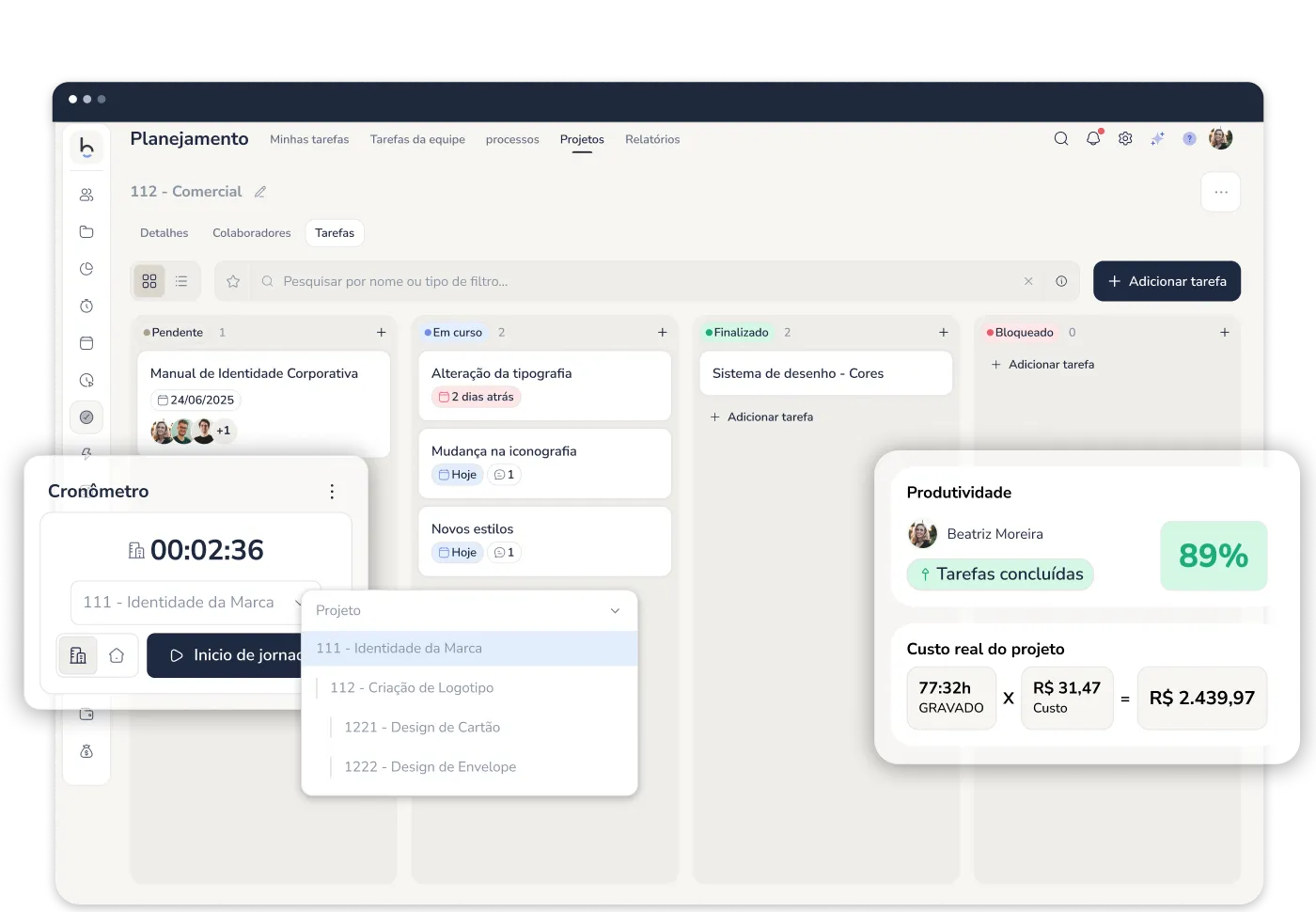Open the help question mark icon

click(1189, 139)
